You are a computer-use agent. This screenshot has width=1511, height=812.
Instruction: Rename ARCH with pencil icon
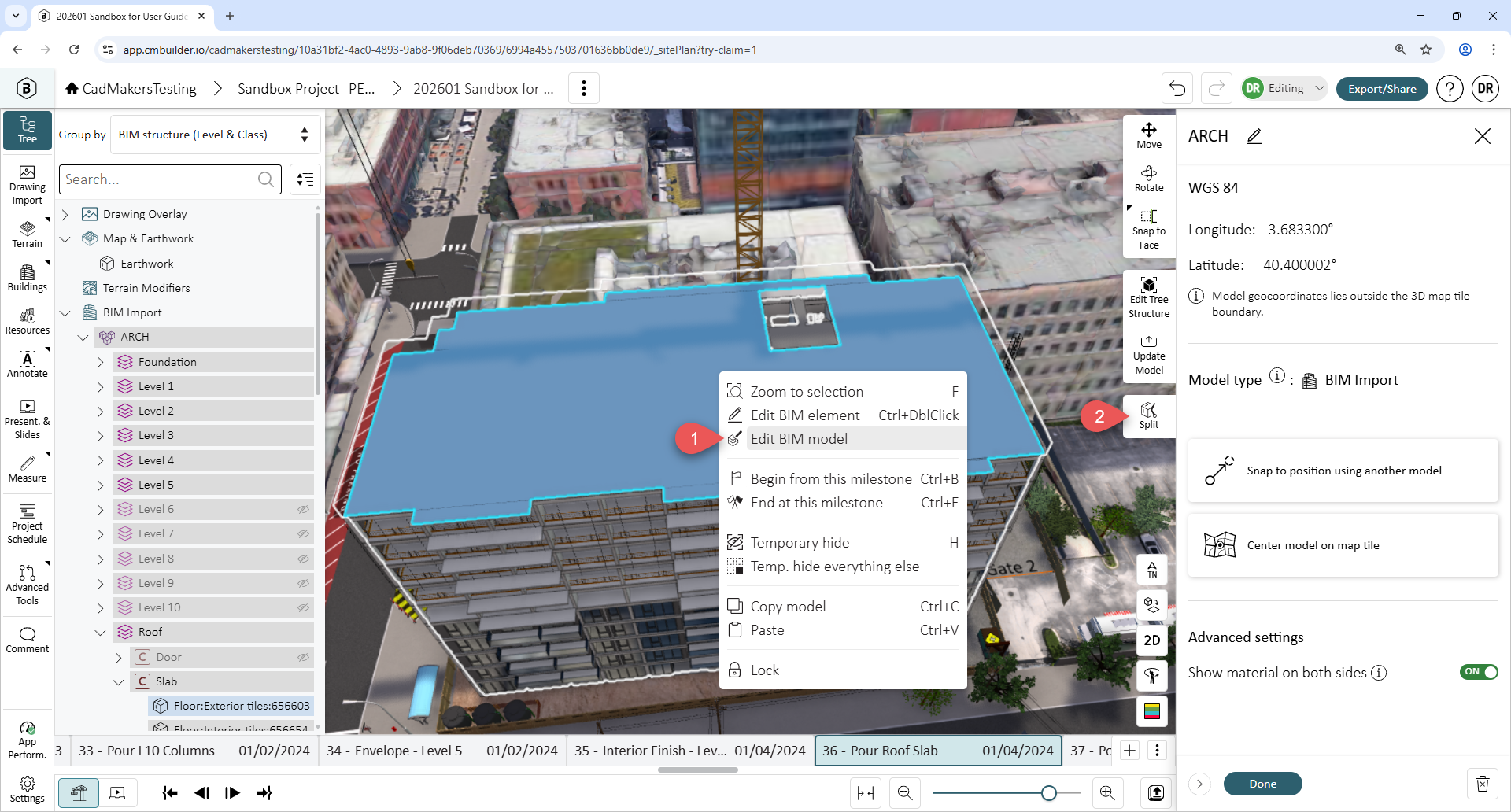click(x=1254, y=136)
